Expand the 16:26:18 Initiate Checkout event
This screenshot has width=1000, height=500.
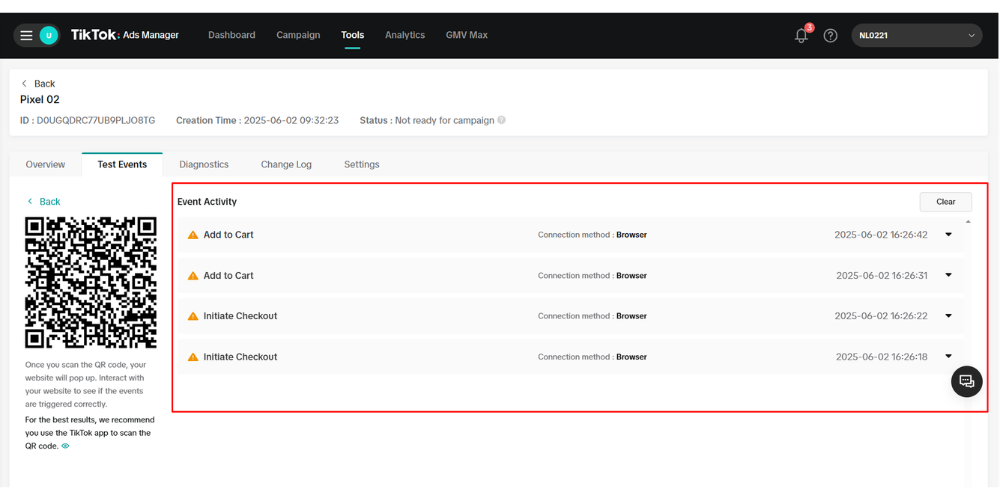pyautogui.click(x=948, y=356)
